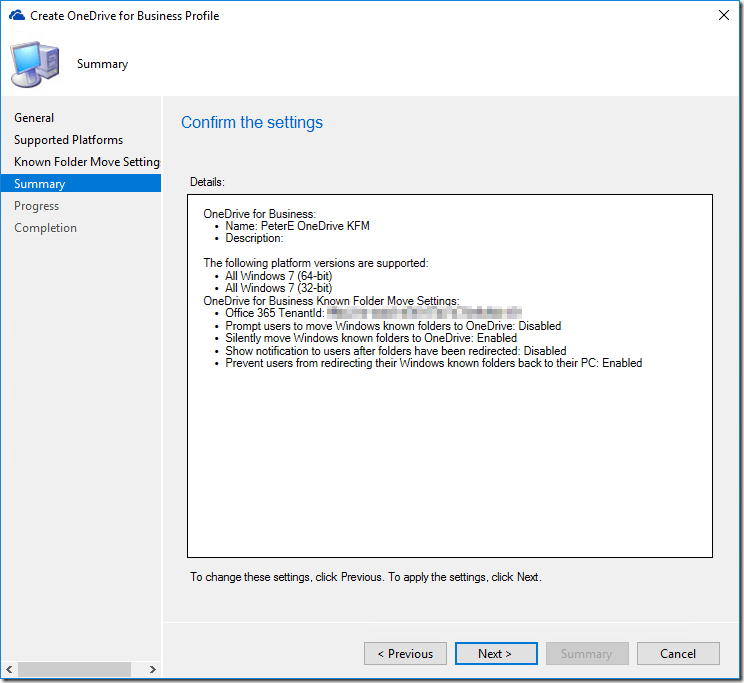Click the greyed-out Summary button
The image size is (744, 683).
(x=586, y=654)
